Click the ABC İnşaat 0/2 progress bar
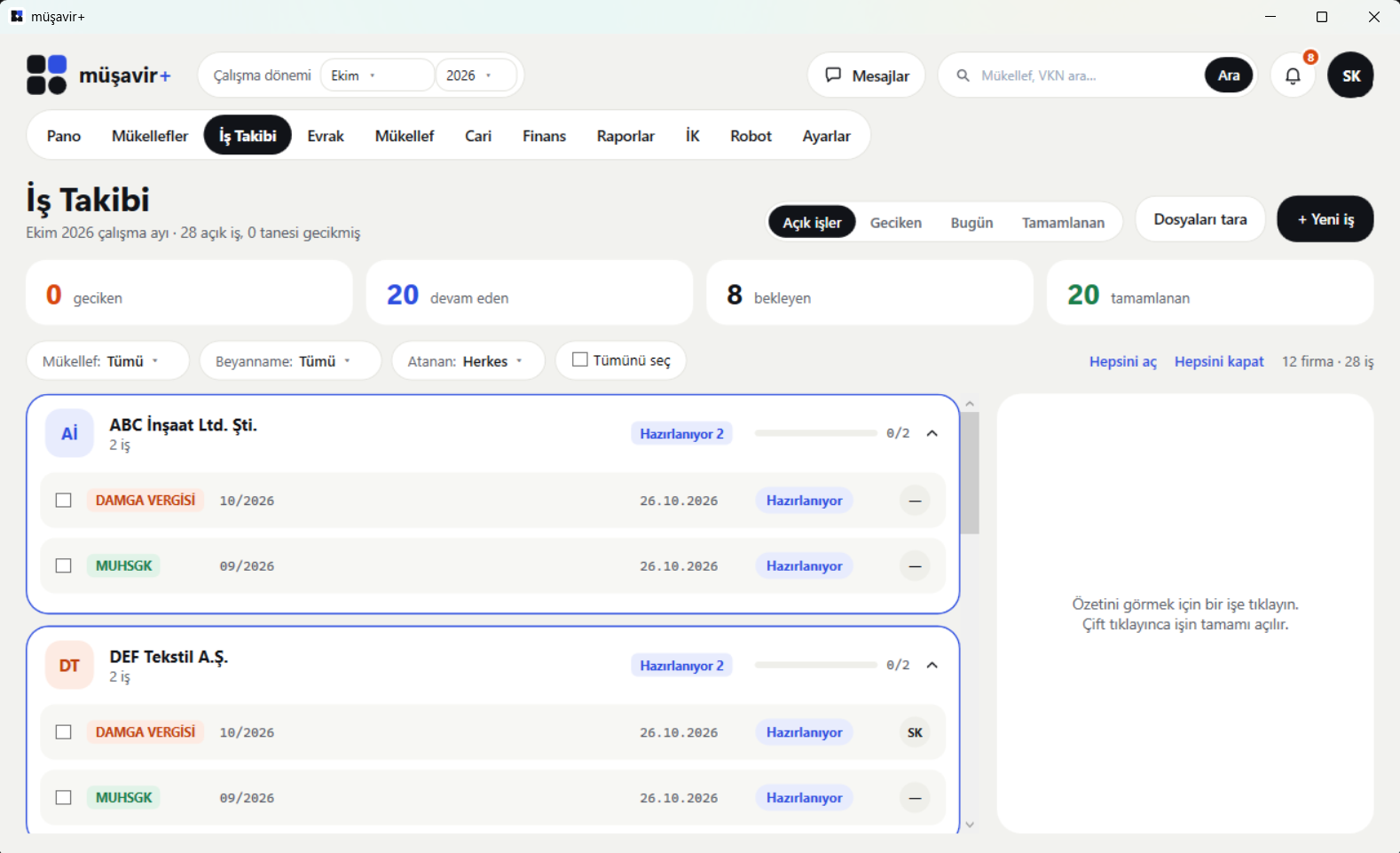This screenshot has height=853, width=1400. [816, 433]
